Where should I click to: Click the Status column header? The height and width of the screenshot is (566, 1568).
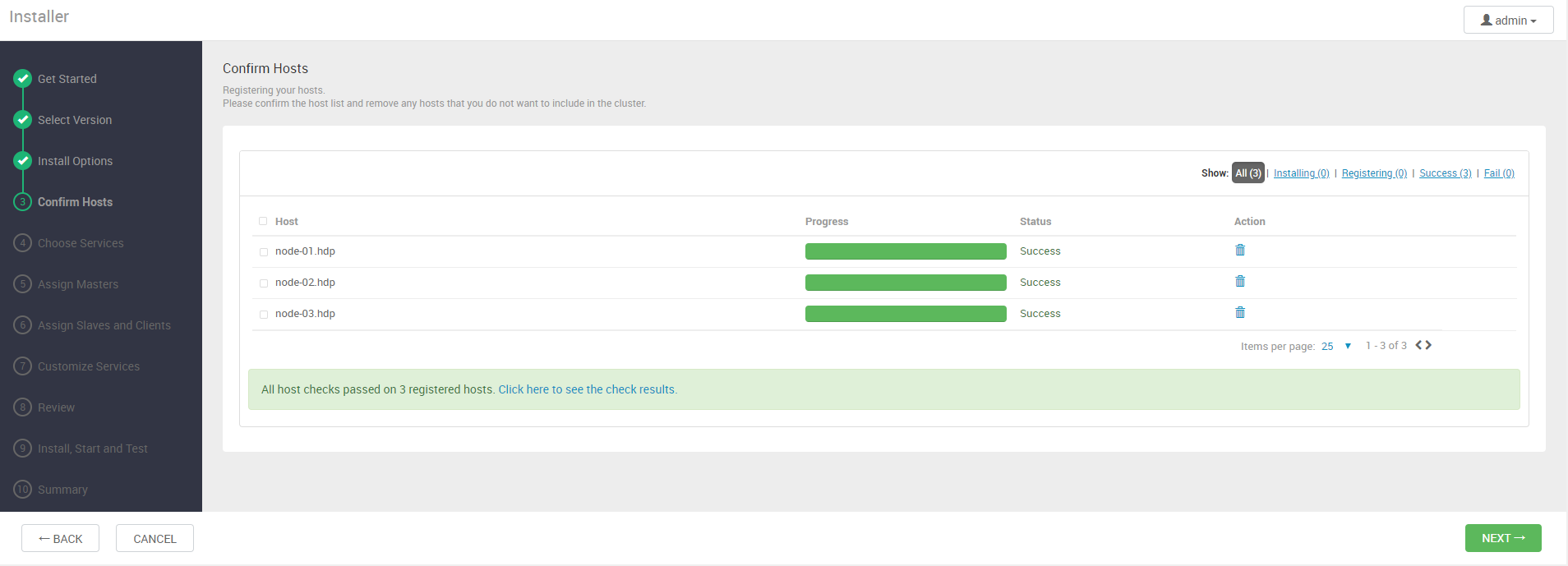pos(1035,222)
